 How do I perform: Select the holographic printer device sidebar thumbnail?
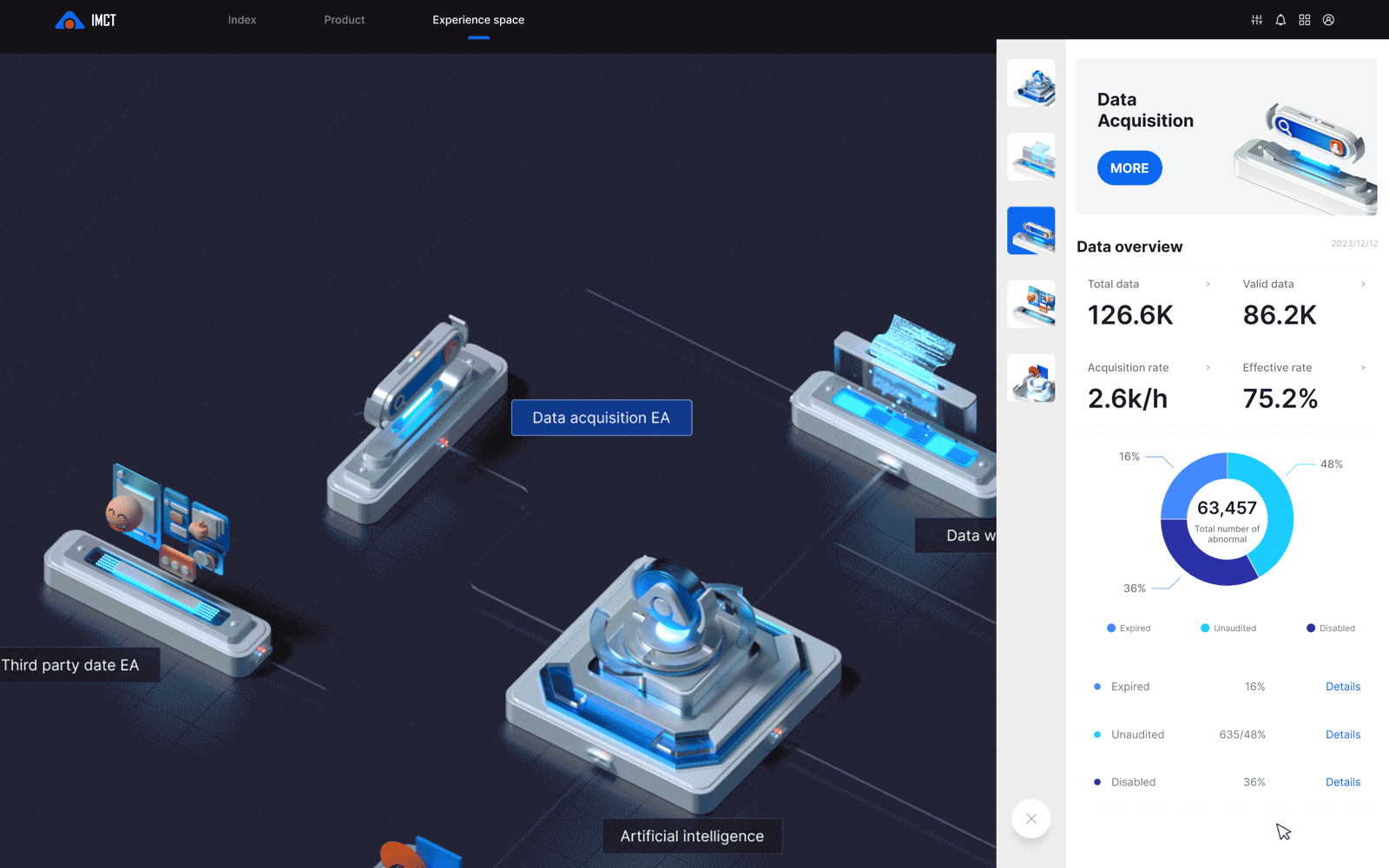pos(1031,157)
